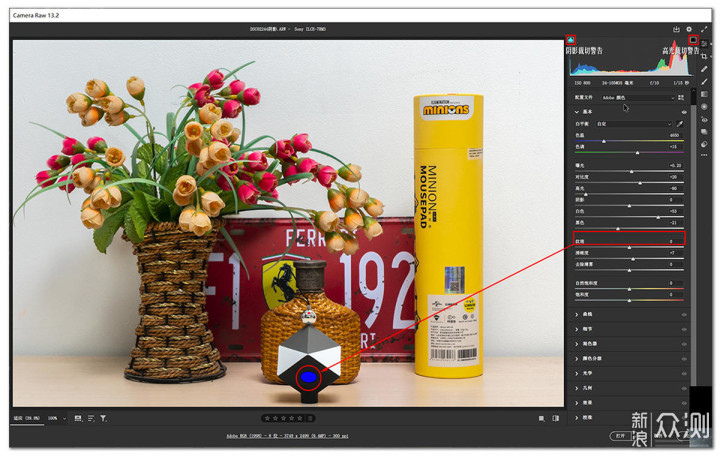The width and height of the screenshot is (720, 457).
Task: Select the Spot Removal tool
Action: pos(704,69)
